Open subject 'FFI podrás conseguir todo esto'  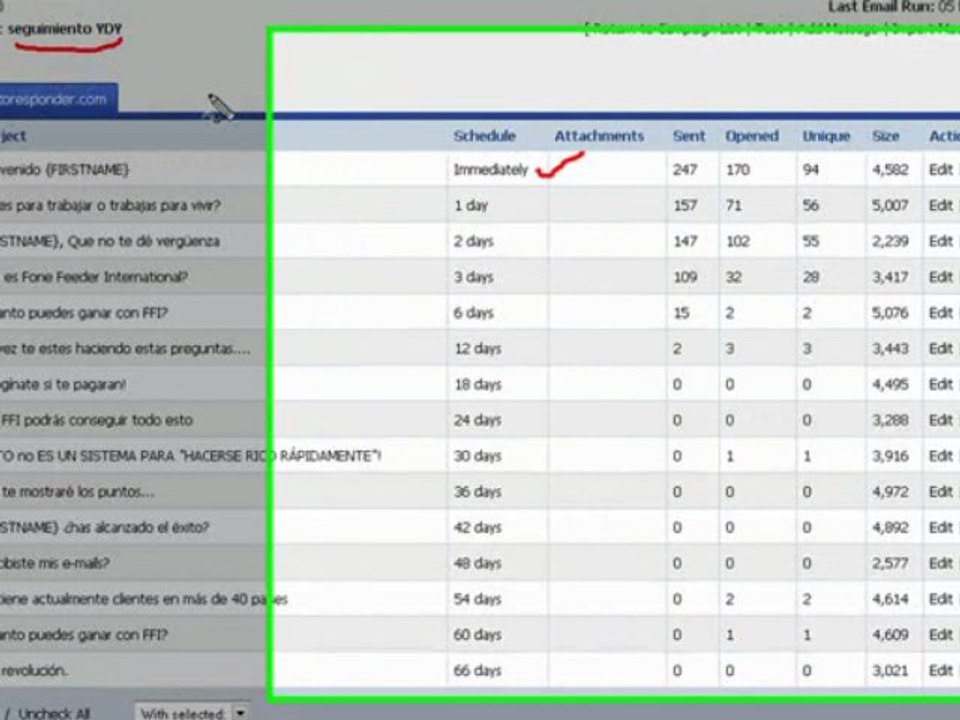coord(97,420)
